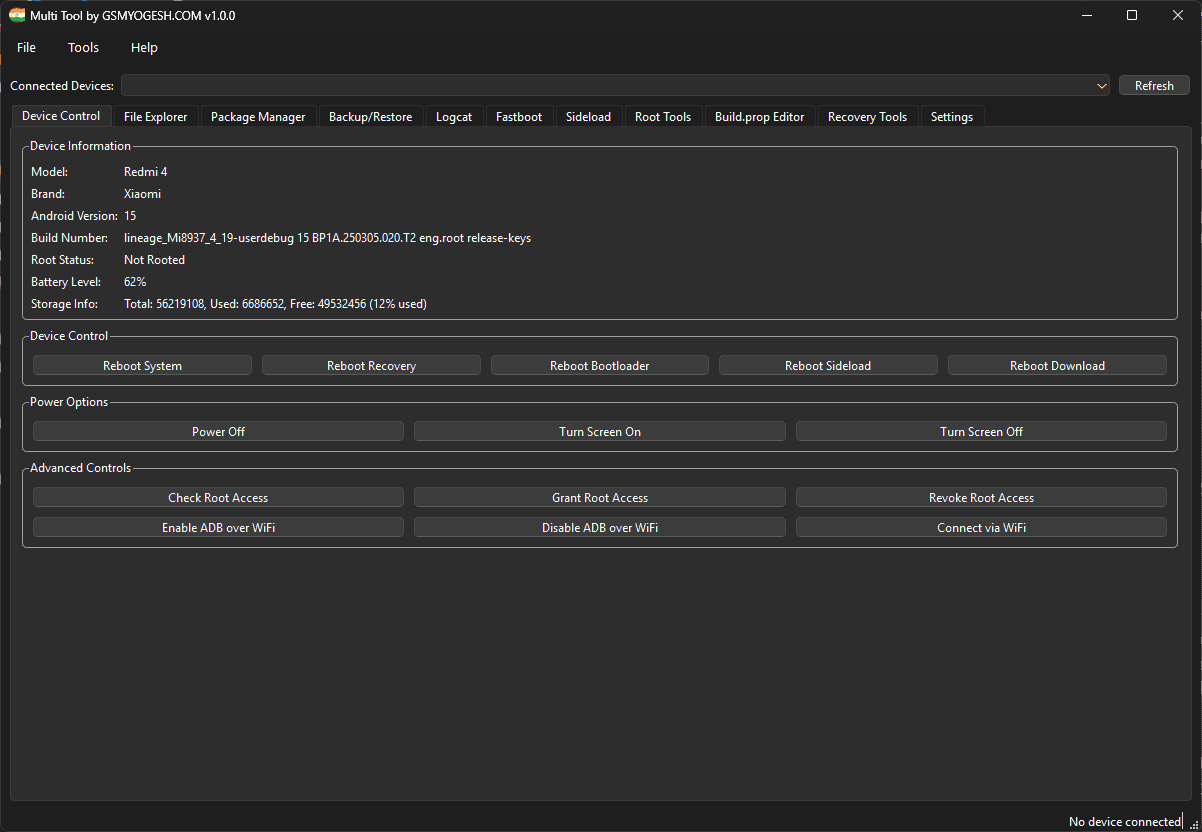1202x832 pixels.
Task: Click Disable ADB over WiFi
Action: coord(600,527)
